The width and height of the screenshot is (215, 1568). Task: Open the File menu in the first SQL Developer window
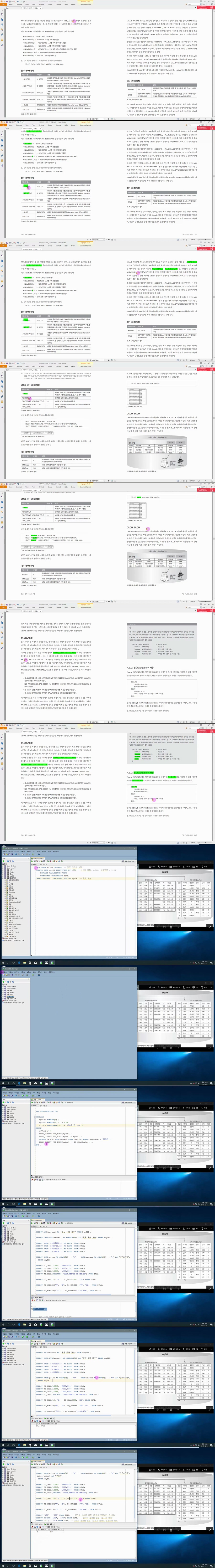point(4,851)
